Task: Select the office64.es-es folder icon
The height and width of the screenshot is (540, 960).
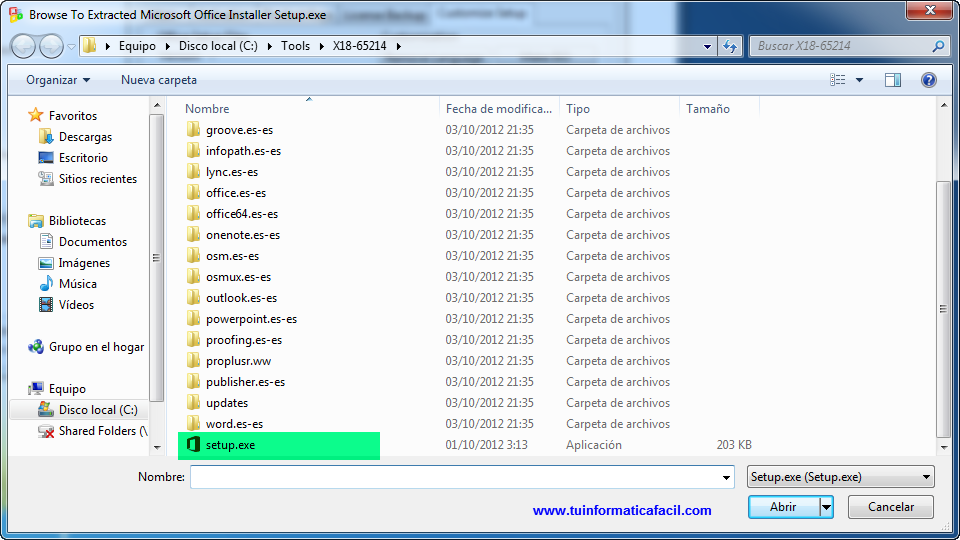Action: point(193,213)
